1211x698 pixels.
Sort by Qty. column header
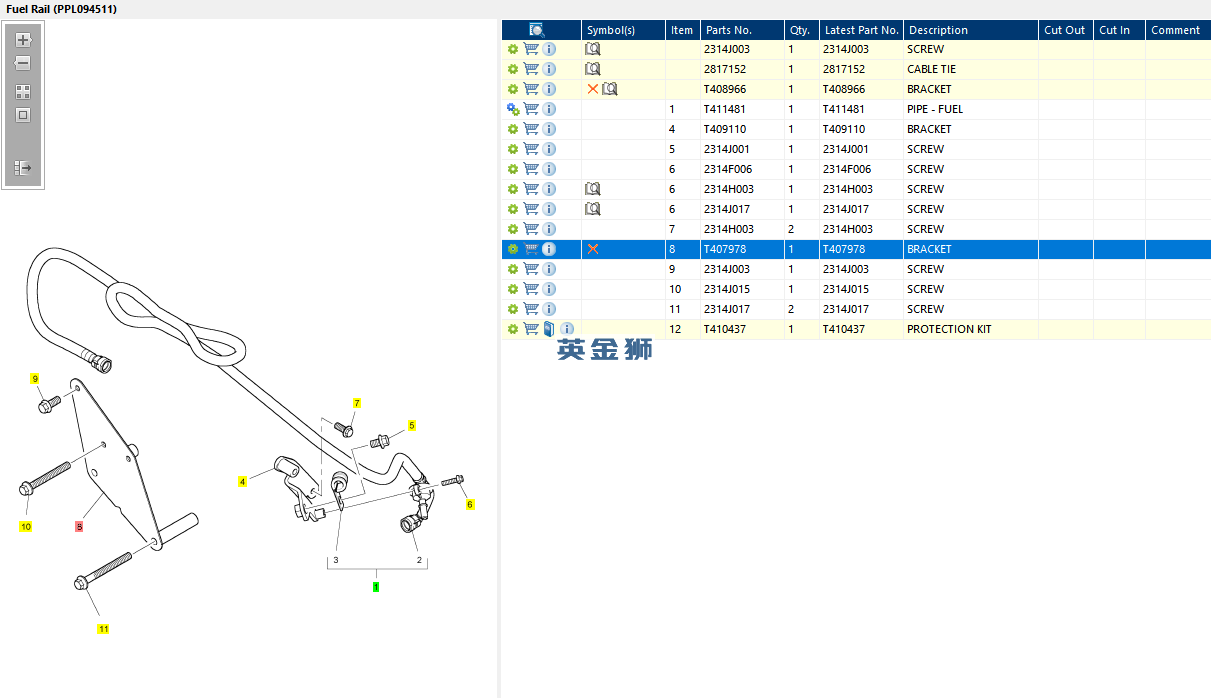click(801, 30)
